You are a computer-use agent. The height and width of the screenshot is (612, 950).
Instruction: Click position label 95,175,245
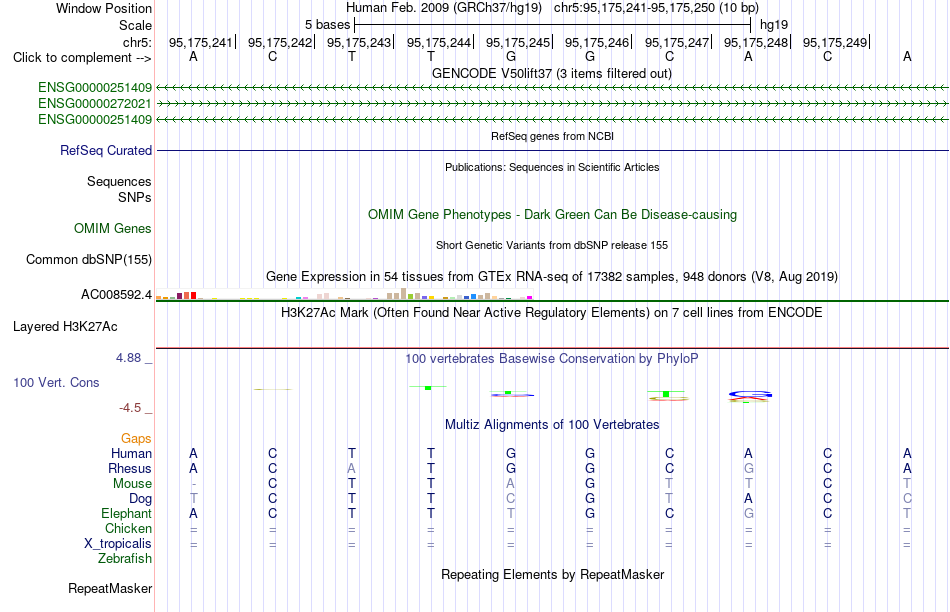(518, 42)
